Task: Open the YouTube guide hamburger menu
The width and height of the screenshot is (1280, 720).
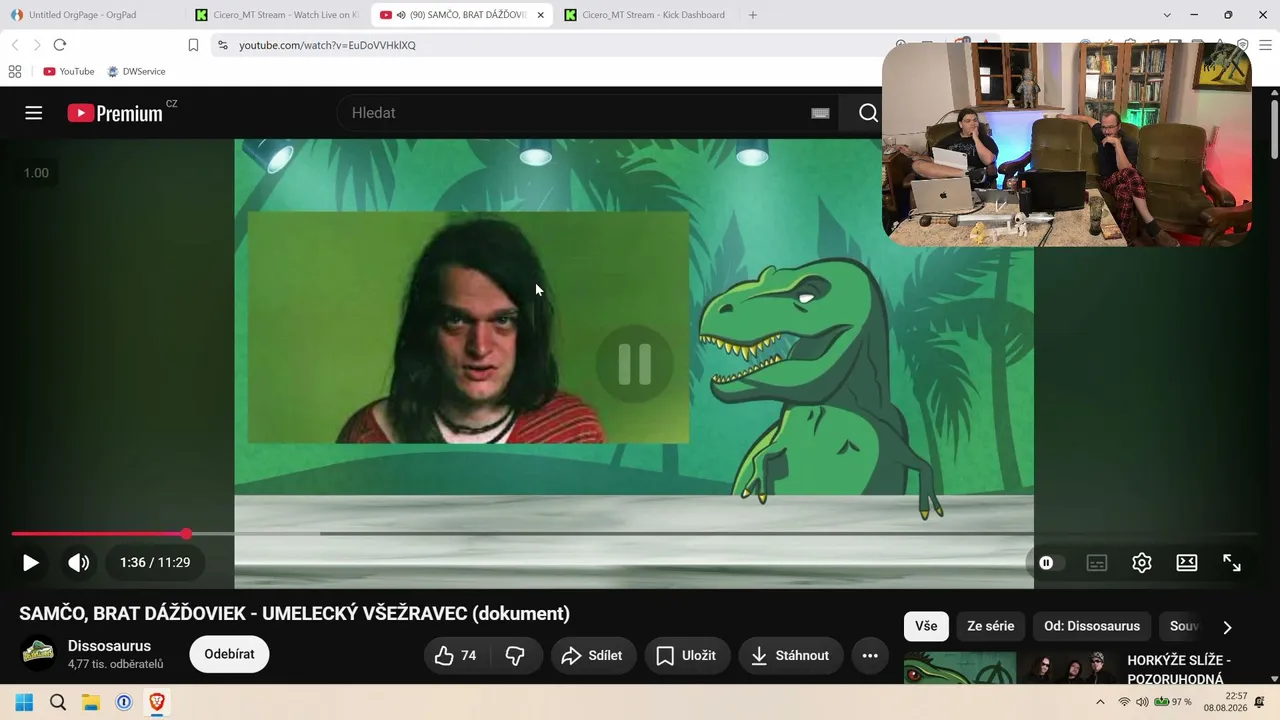Action: coord(34,113)
